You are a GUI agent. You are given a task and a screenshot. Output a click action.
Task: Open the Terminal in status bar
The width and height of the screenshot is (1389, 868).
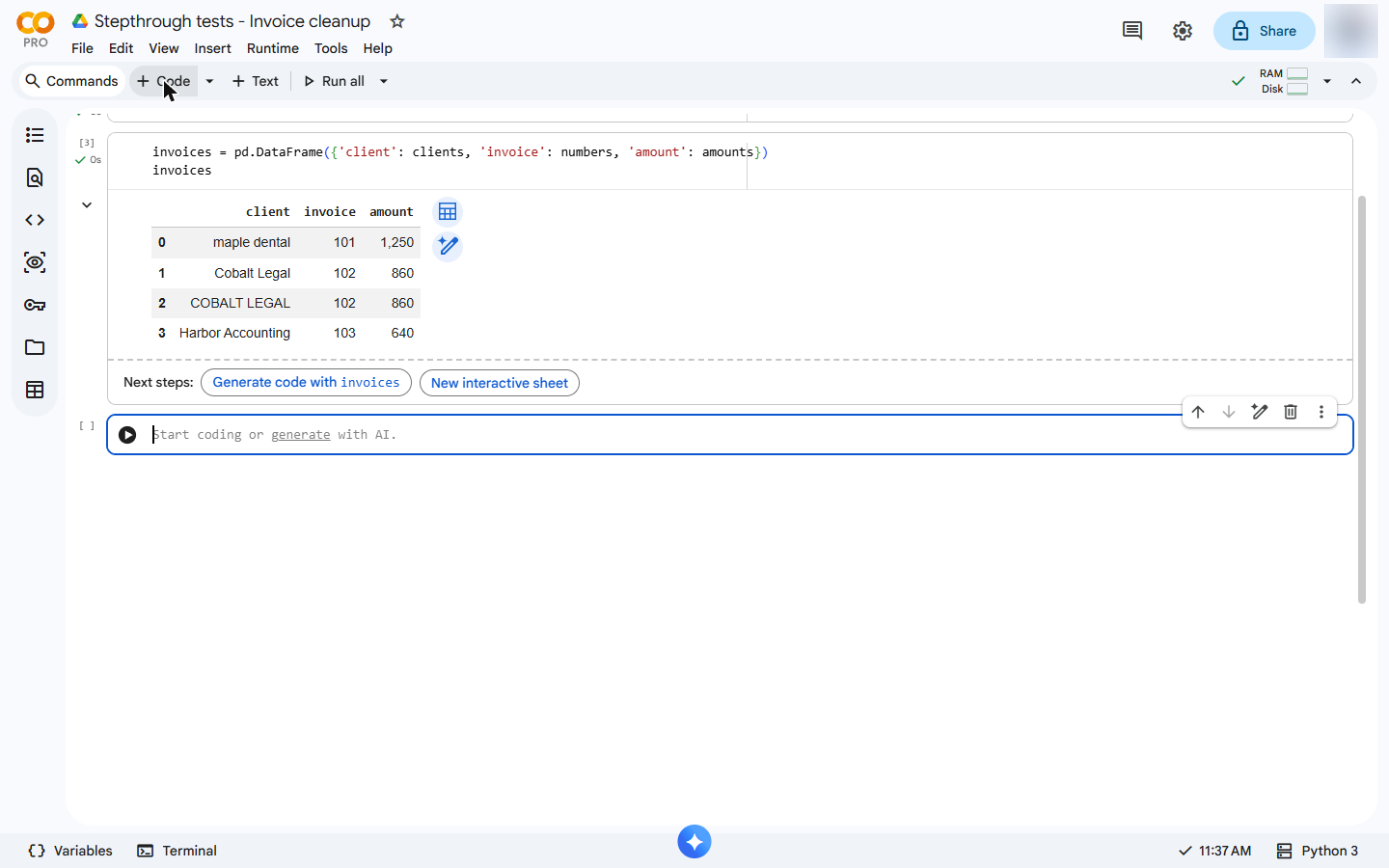pos(177,851)
